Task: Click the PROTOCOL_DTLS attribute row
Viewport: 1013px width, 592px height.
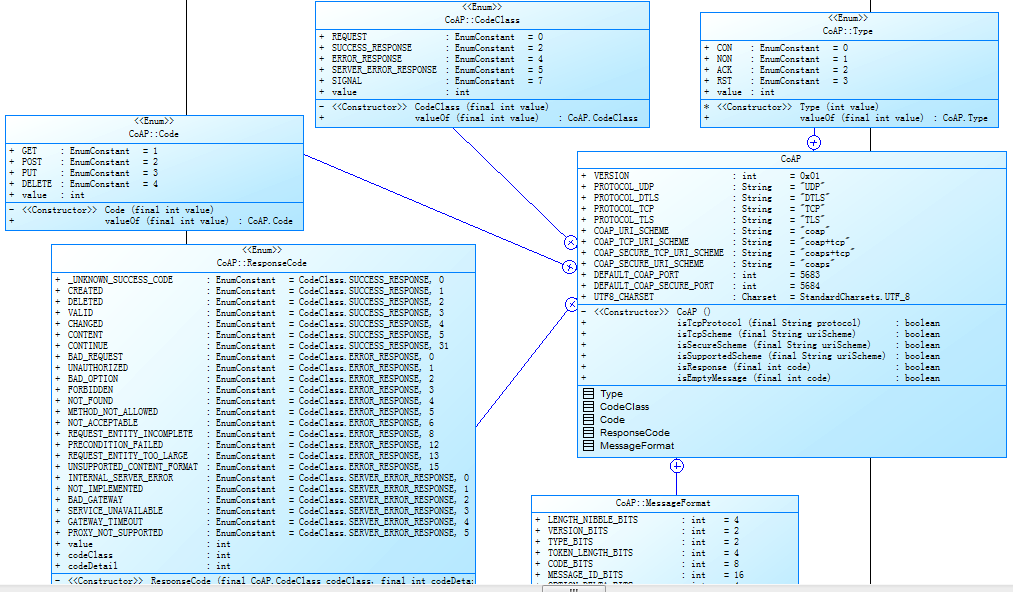Action: pyautogui.click(x=705, y=198)
